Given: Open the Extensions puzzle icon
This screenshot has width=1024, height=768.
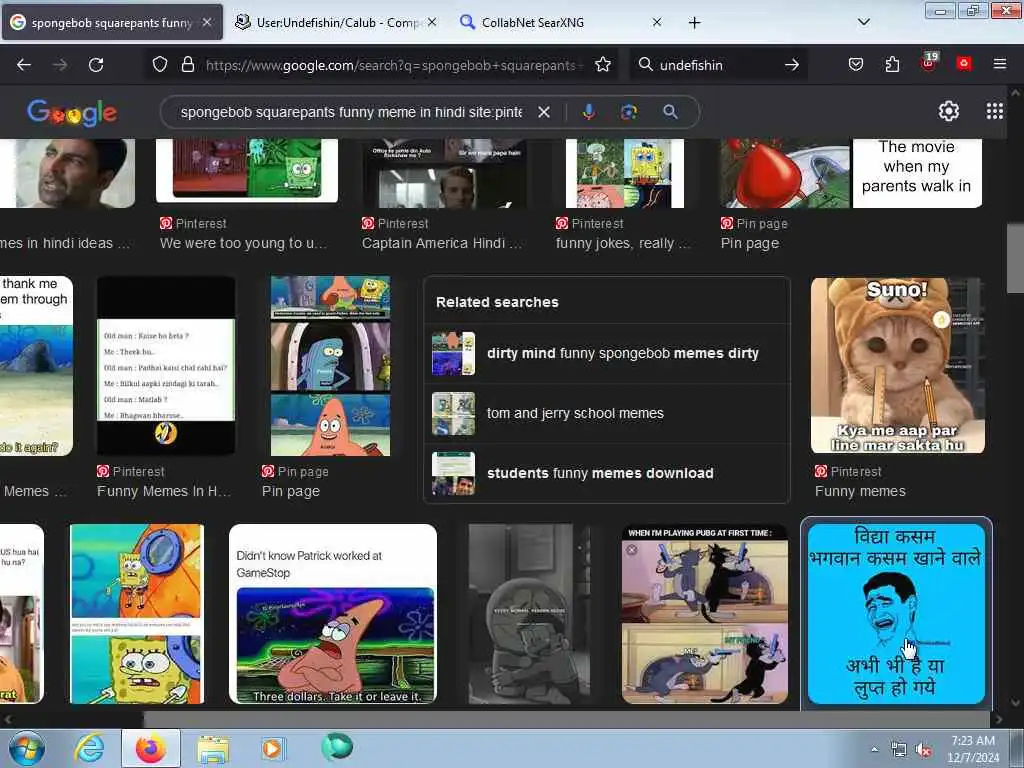Looking at the screenshot, I should click(x=892, y=64).
